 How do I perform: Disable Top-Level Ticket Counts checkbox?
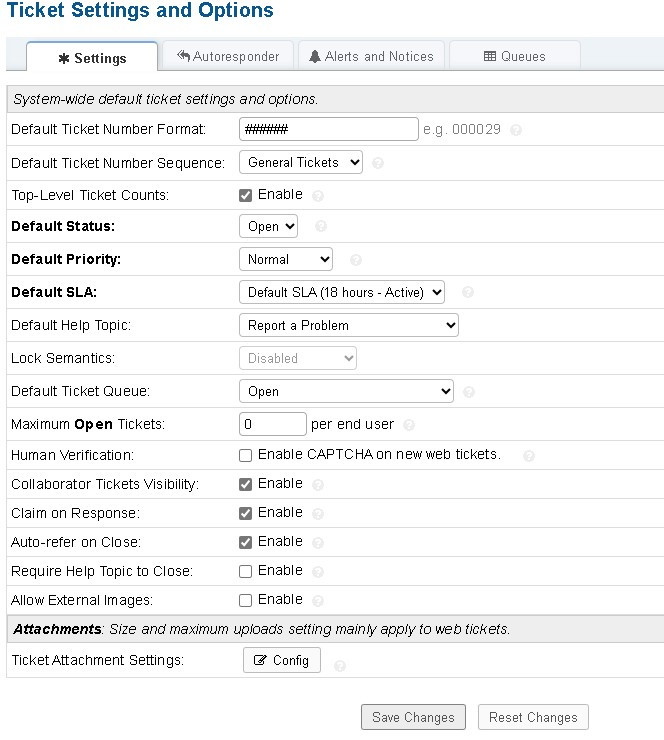(246, 195)
